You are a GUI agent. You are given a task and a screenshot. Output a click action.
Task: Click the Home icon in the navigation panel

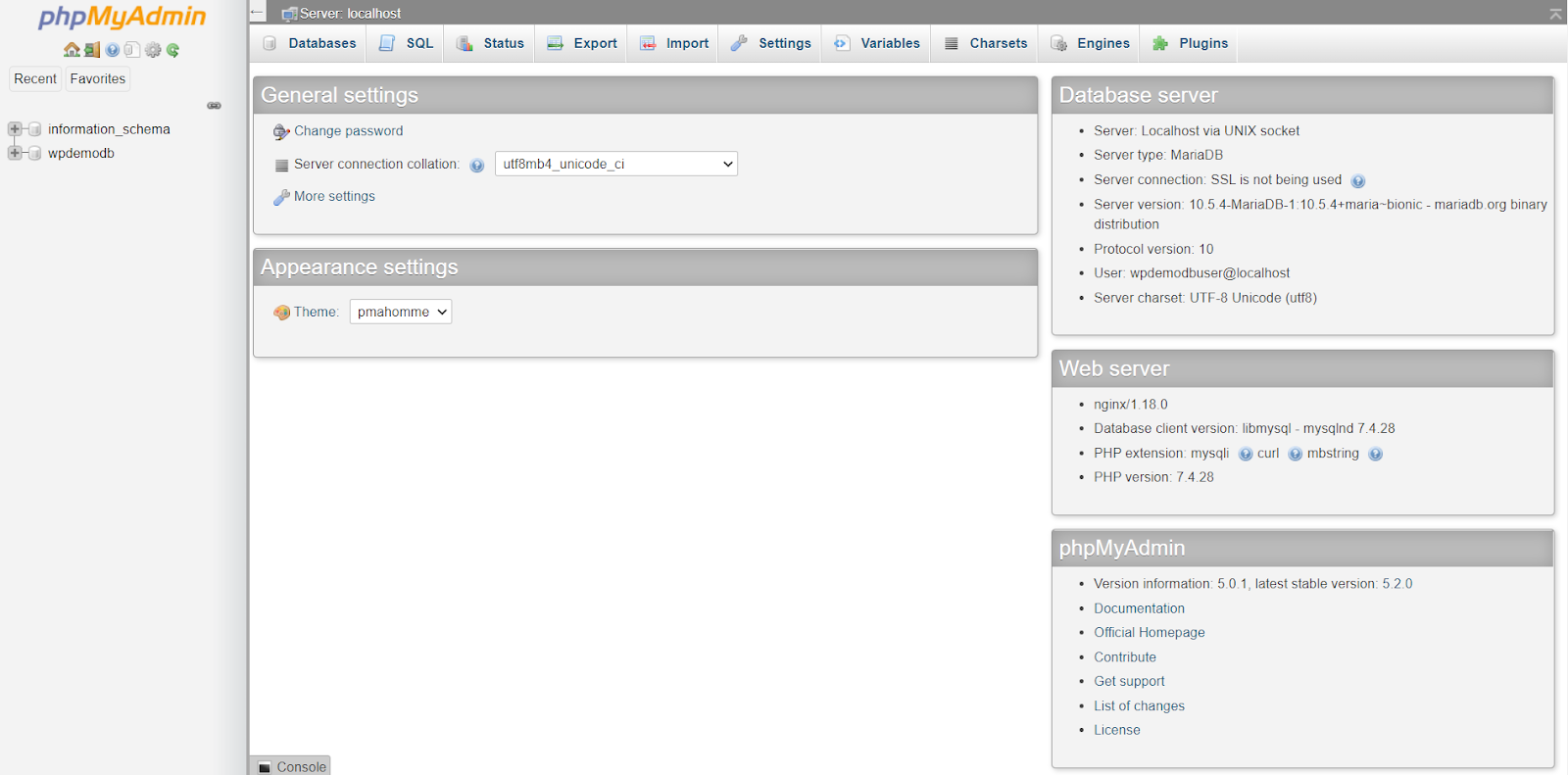click(72, 50)
